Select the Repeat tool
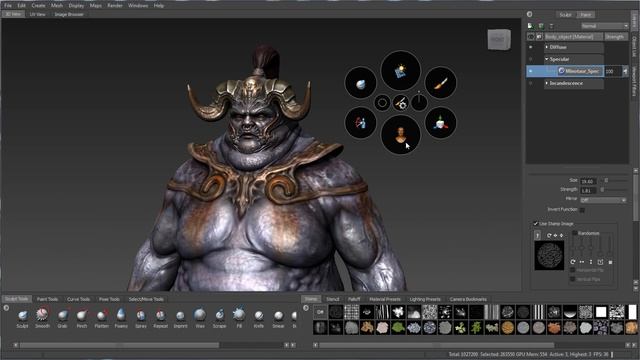Screen dimensions: 640x360 point(160,318)
